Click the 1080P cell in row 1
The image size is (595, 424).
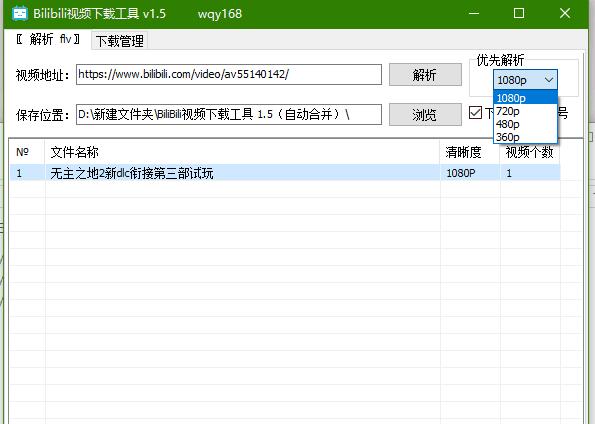pos(470,173)
